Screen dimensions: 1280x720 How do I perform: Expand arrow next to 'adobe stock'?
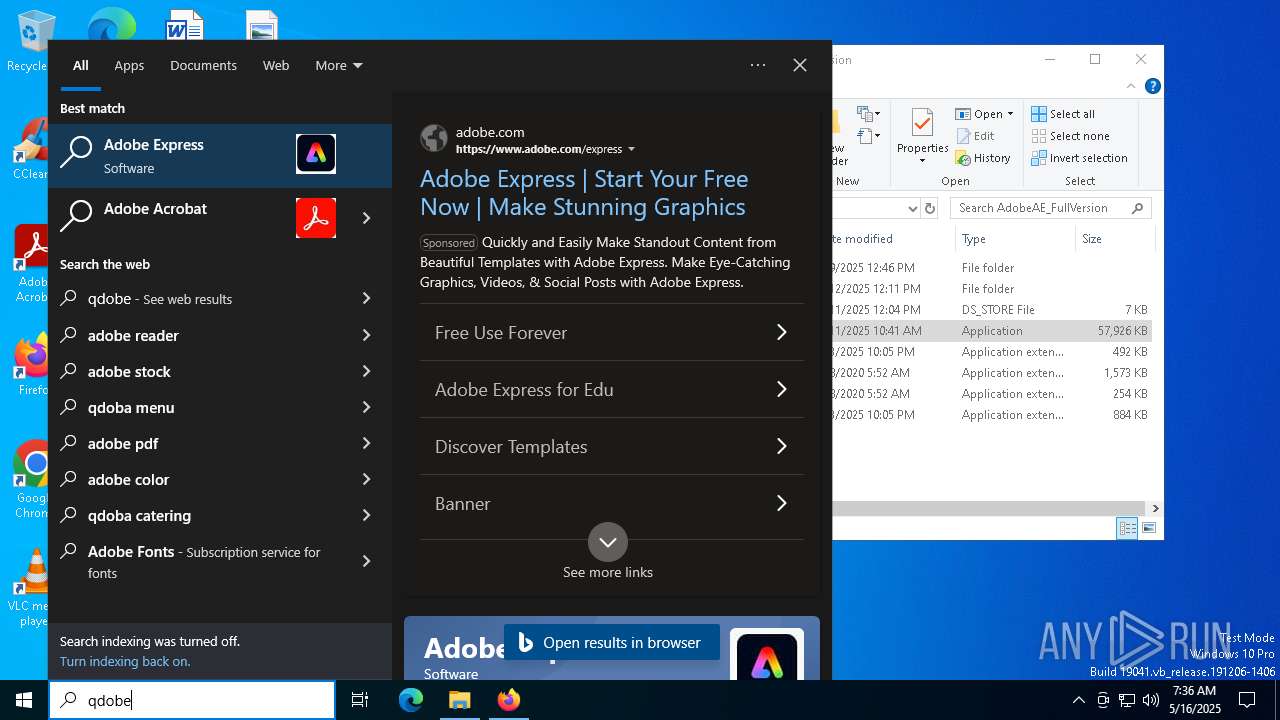(366, 371)
